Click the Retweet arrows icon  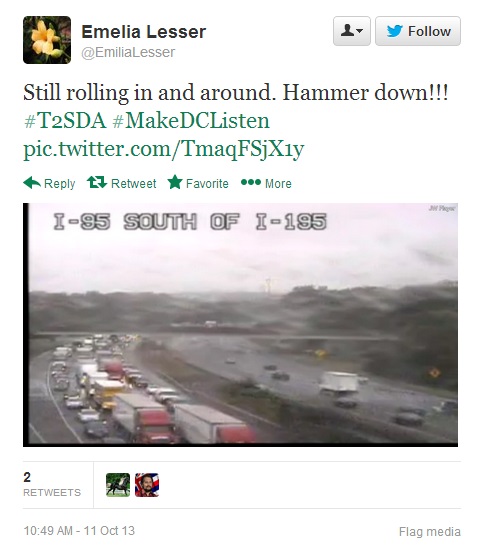(x=97, y=183)
